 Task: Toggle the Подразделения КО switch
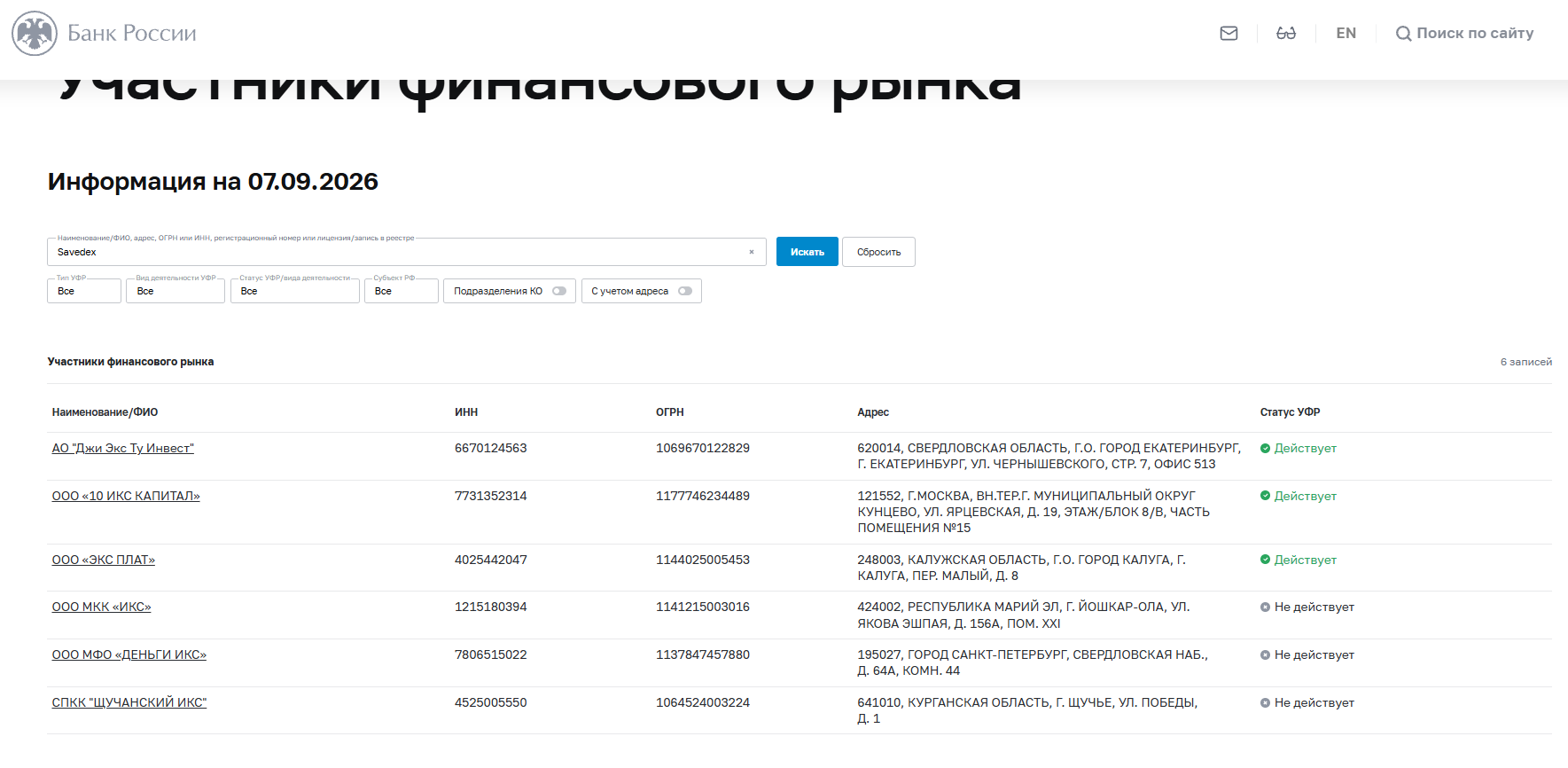(x=558, y=291)
